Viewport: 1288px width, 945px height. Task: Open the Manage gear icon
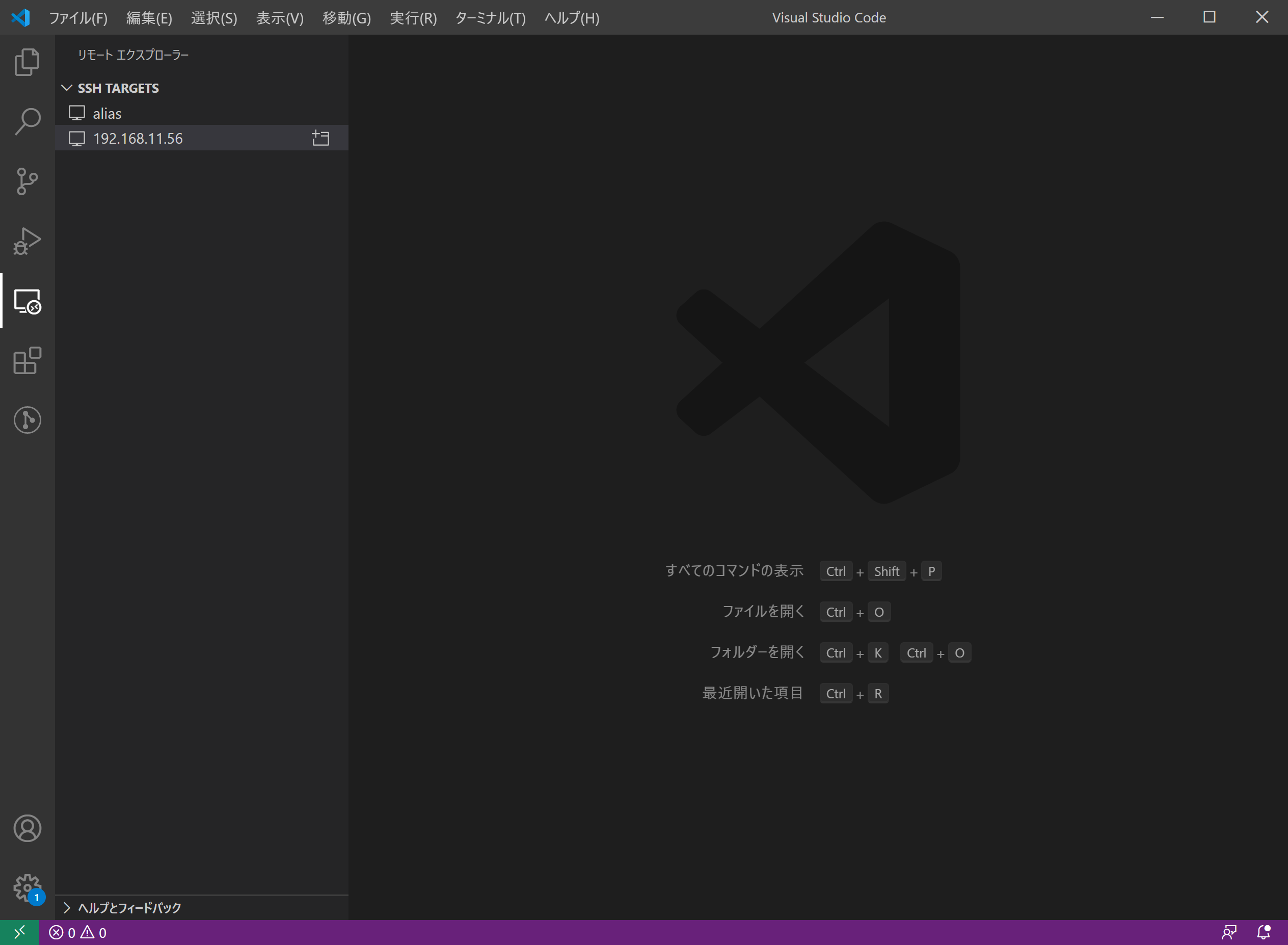tap(27, 888)
